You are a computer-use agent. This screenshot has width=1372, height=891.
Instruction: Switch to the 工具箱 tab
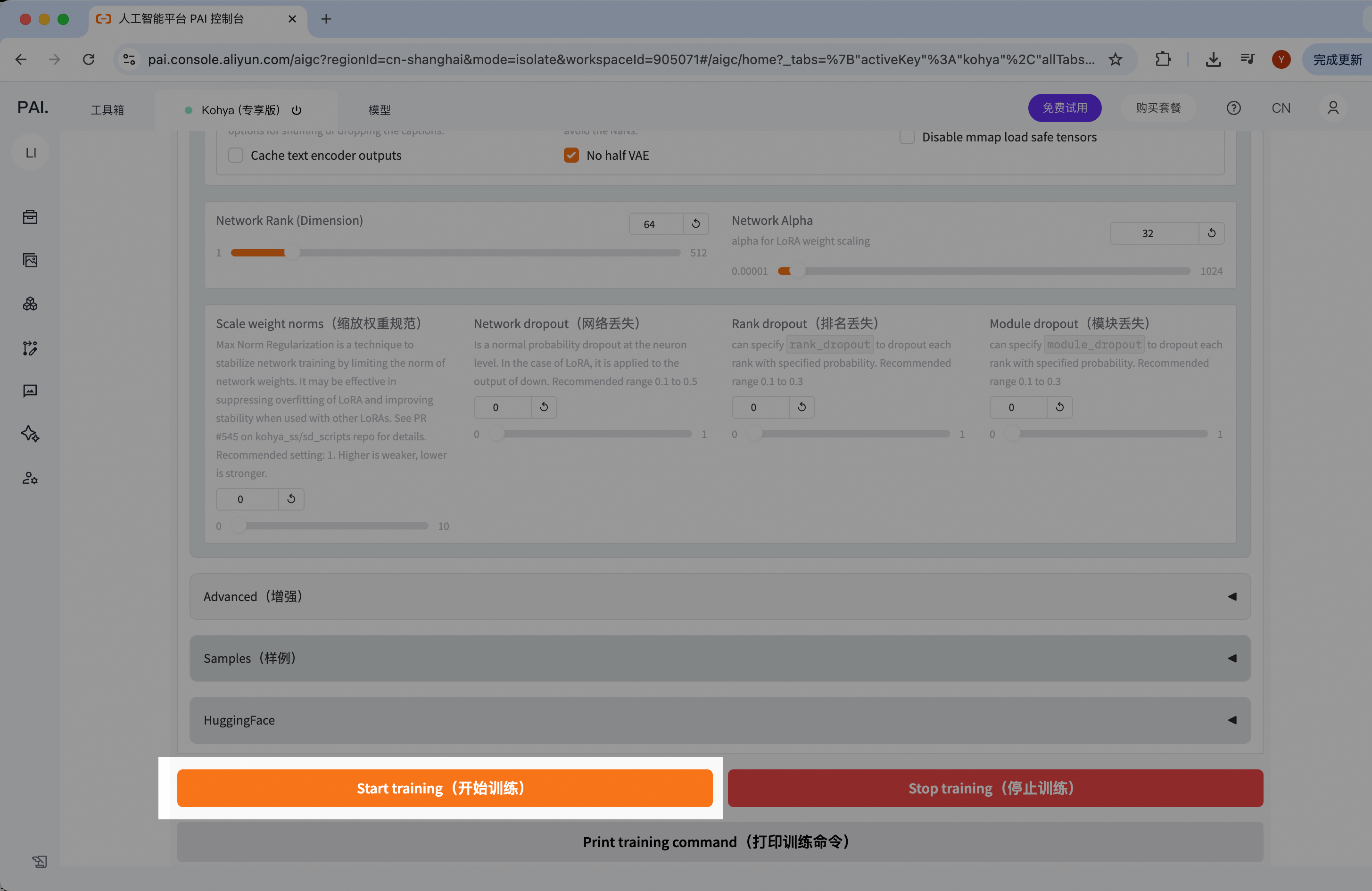[x=107, y=110]
